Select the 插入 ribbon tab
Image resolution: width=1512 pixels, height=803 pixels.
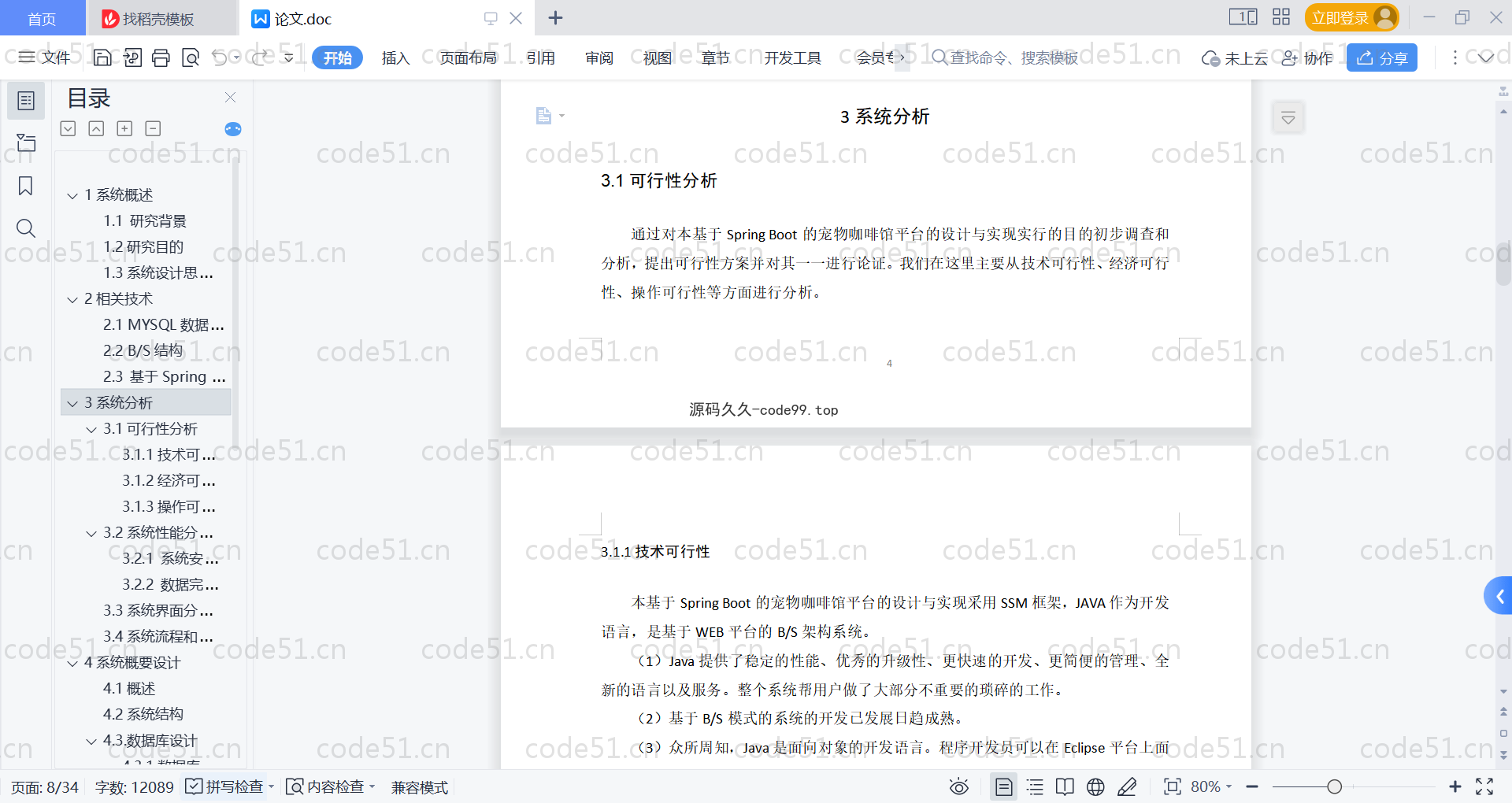(x=395, y=57)
